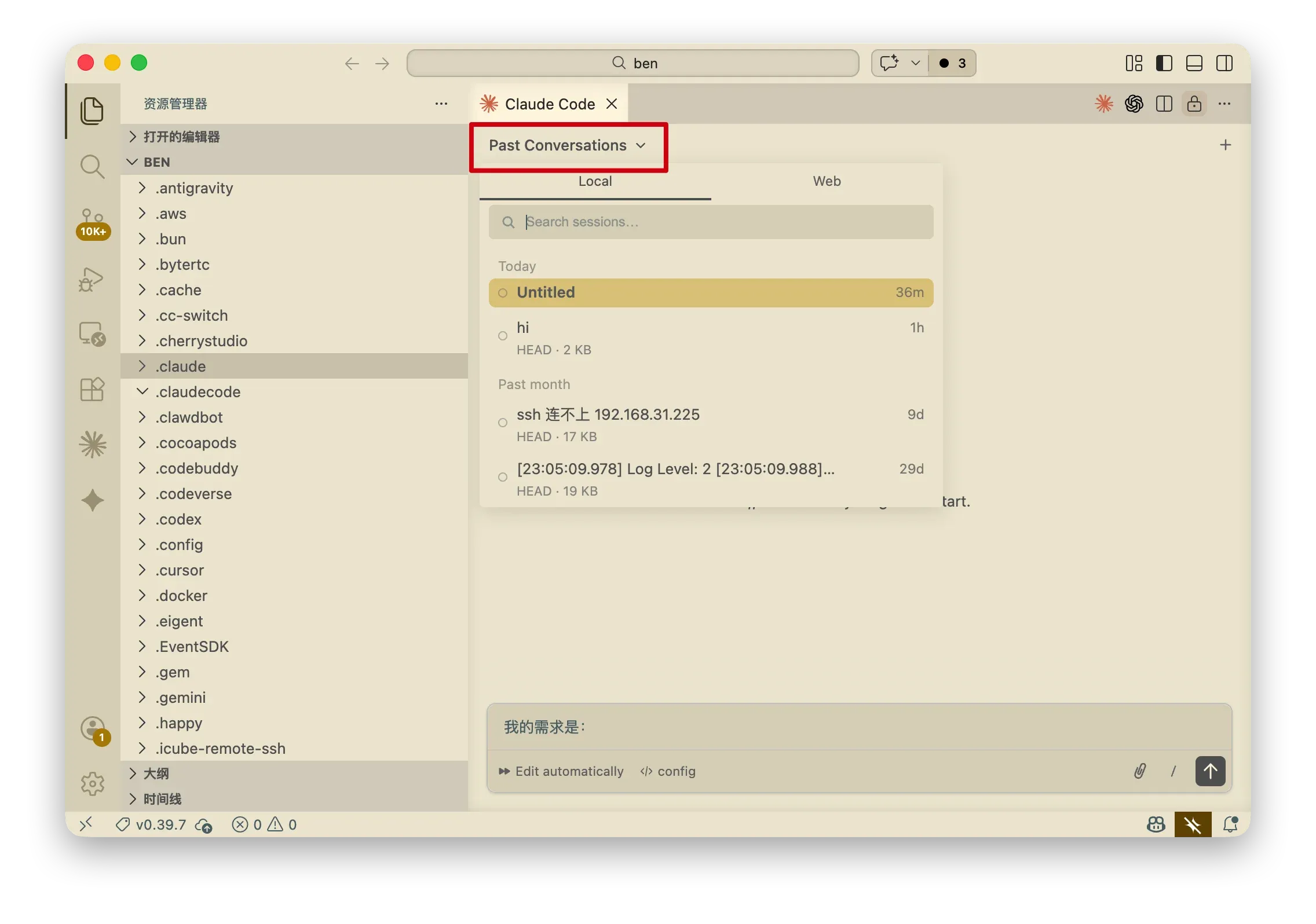Toggle the bottom panel
The image size is (1316, 924).
(1194, 63)
